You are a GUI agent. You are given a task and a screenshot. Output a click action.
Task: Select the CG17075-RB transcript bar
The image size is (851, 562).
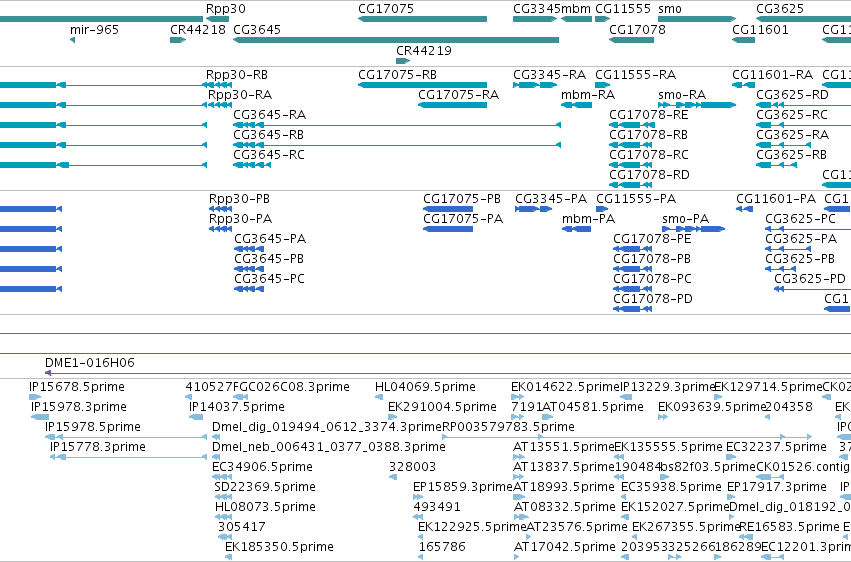422,85
